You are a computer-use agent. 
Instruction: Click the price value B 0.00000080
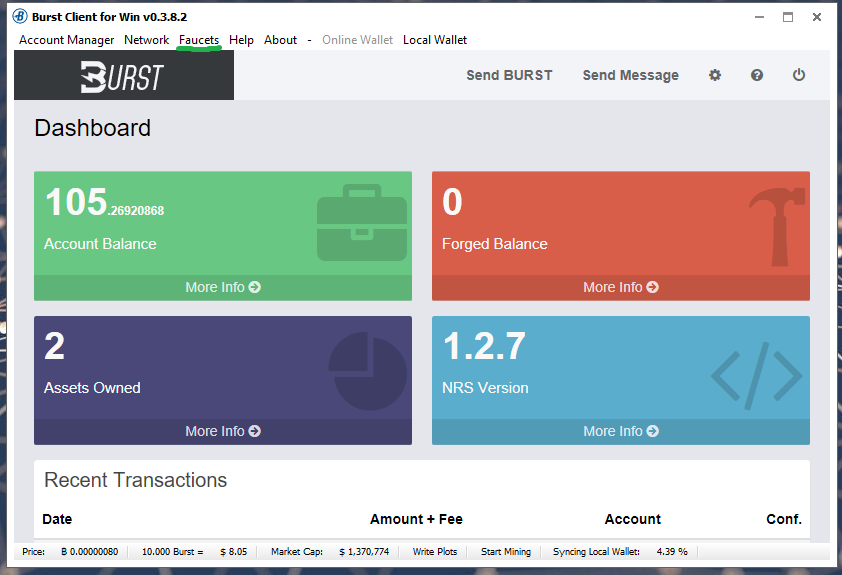point(89,551)
